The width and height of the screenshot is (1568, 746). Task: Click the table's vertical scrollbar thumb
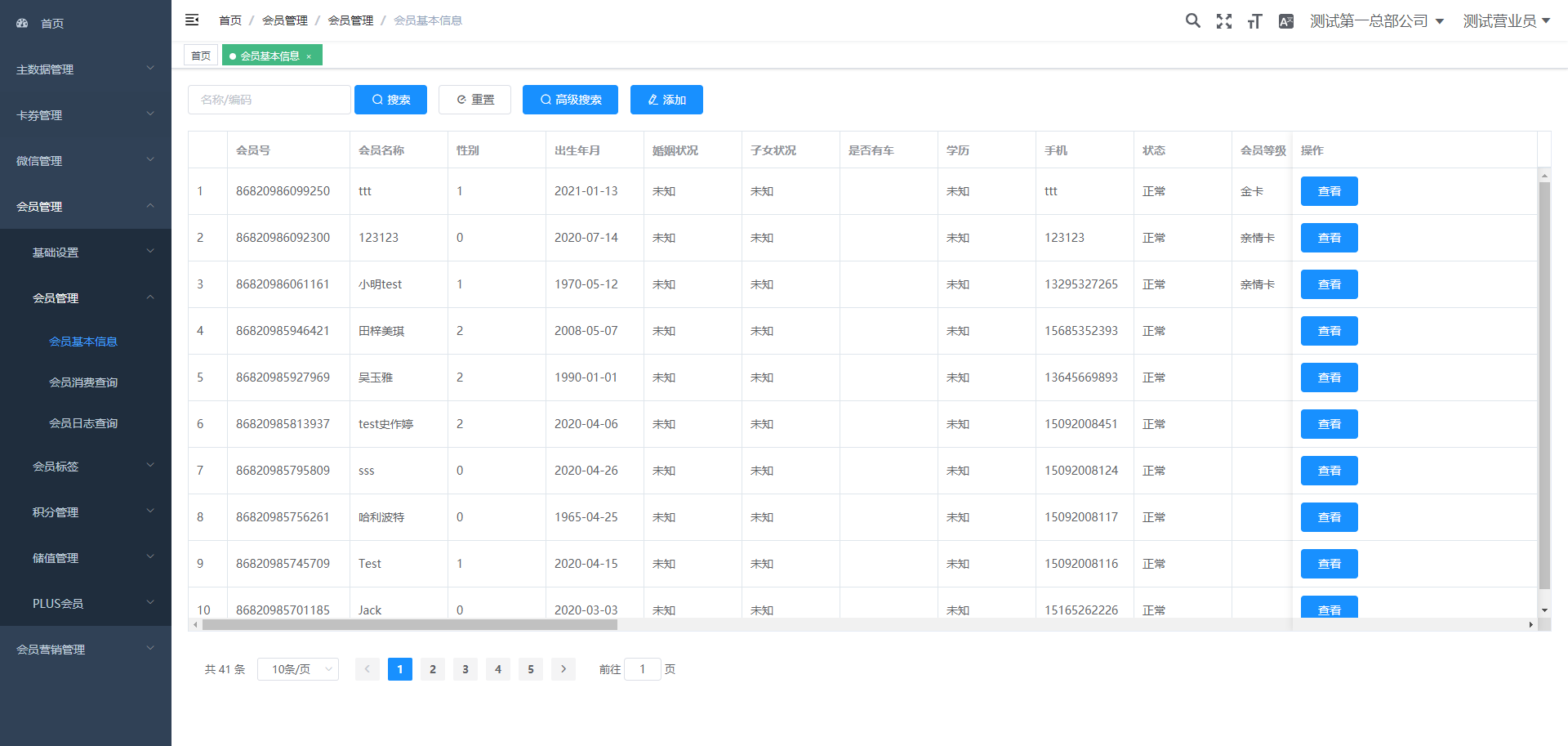(1544, 385)
